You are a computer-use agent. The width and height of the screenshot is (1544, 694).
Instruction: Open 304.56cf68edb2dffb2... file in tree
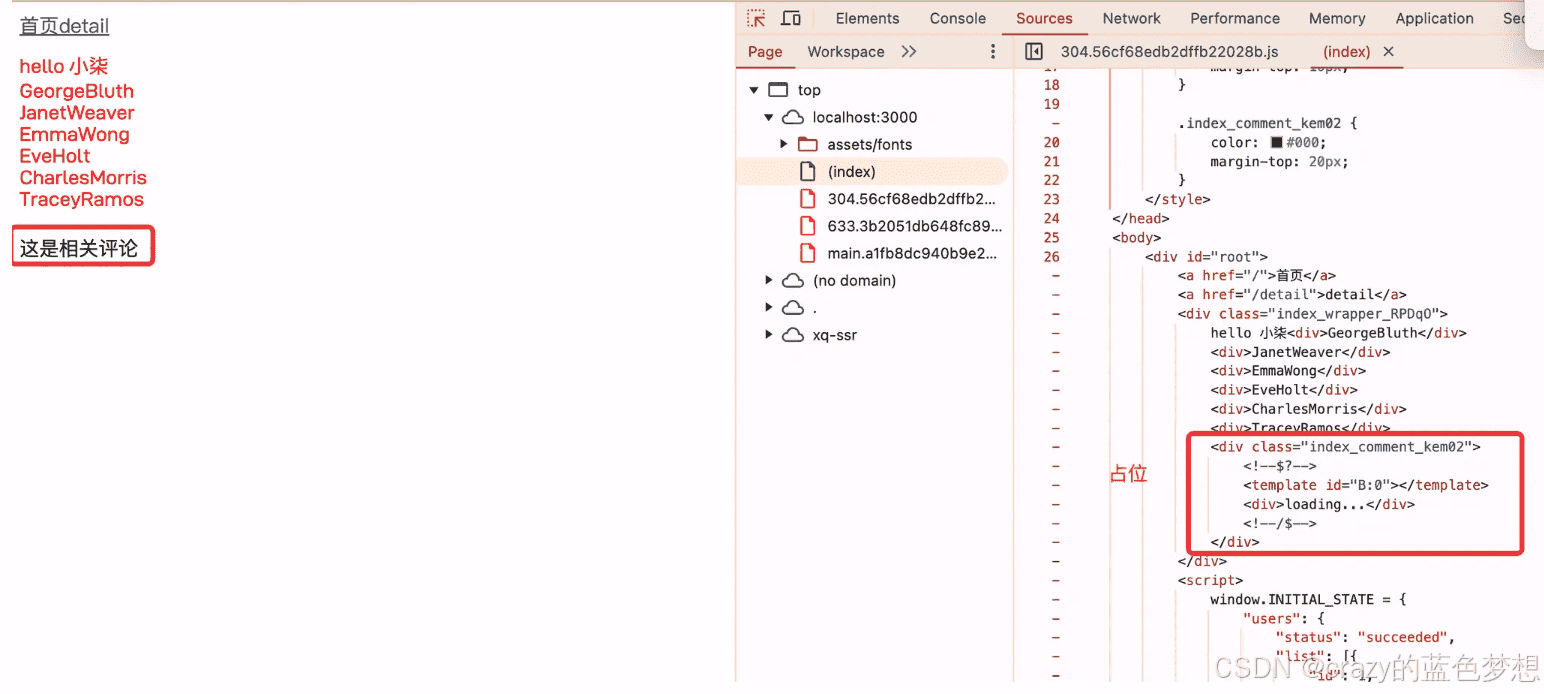911,199
